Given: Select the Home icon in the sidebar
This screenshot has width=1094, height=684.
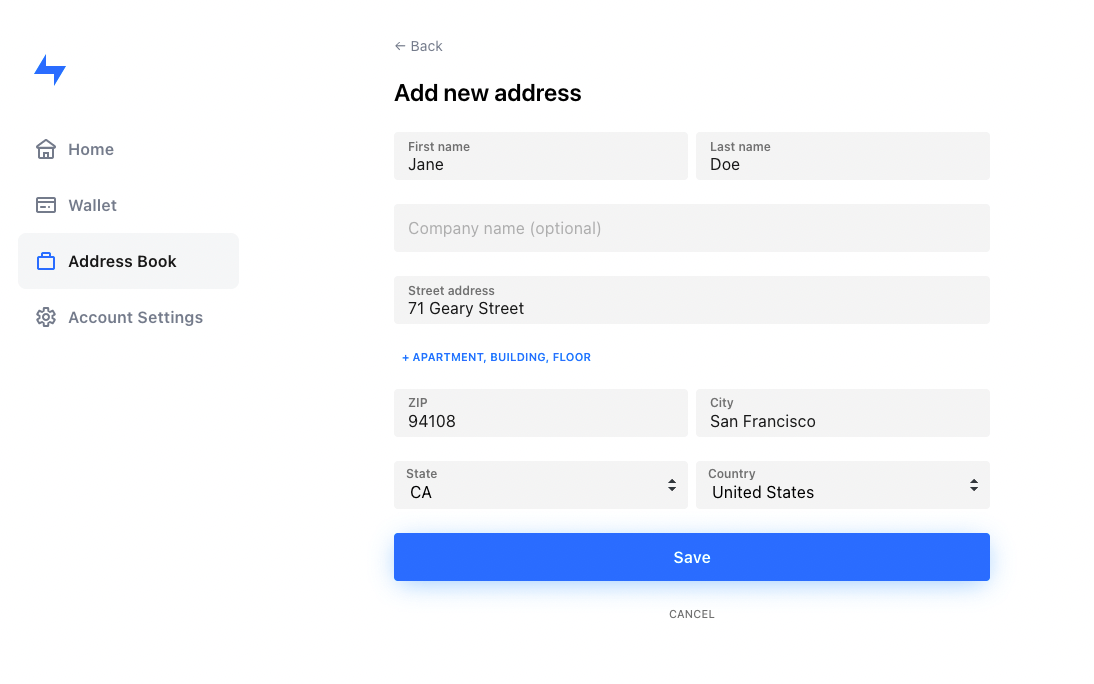Looking at the screenshot, I should (45, 148).
